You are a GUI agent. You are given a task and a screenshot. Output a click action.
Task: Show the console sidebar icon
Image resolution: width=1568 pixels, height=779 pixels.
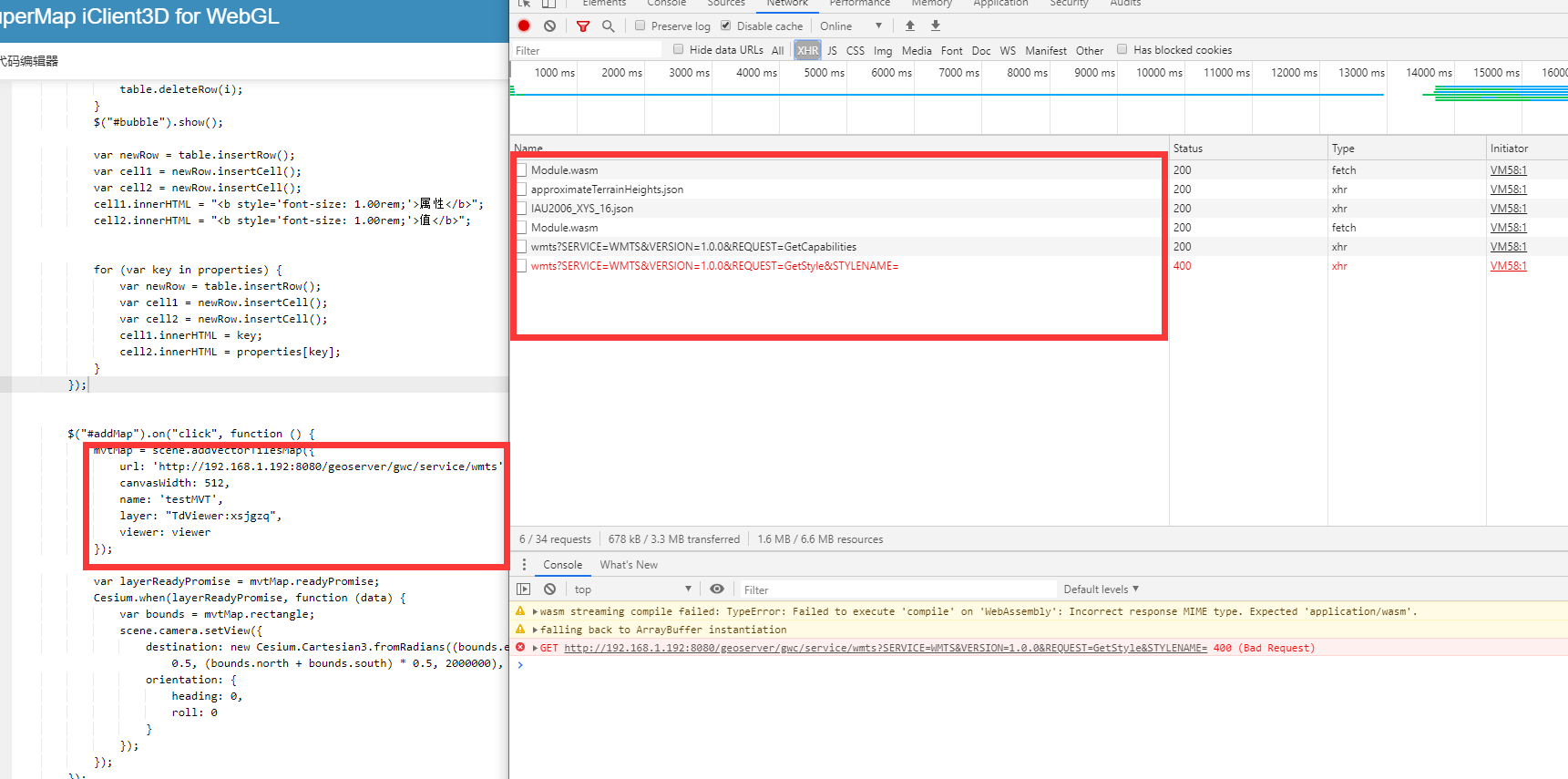pos(523,589)
